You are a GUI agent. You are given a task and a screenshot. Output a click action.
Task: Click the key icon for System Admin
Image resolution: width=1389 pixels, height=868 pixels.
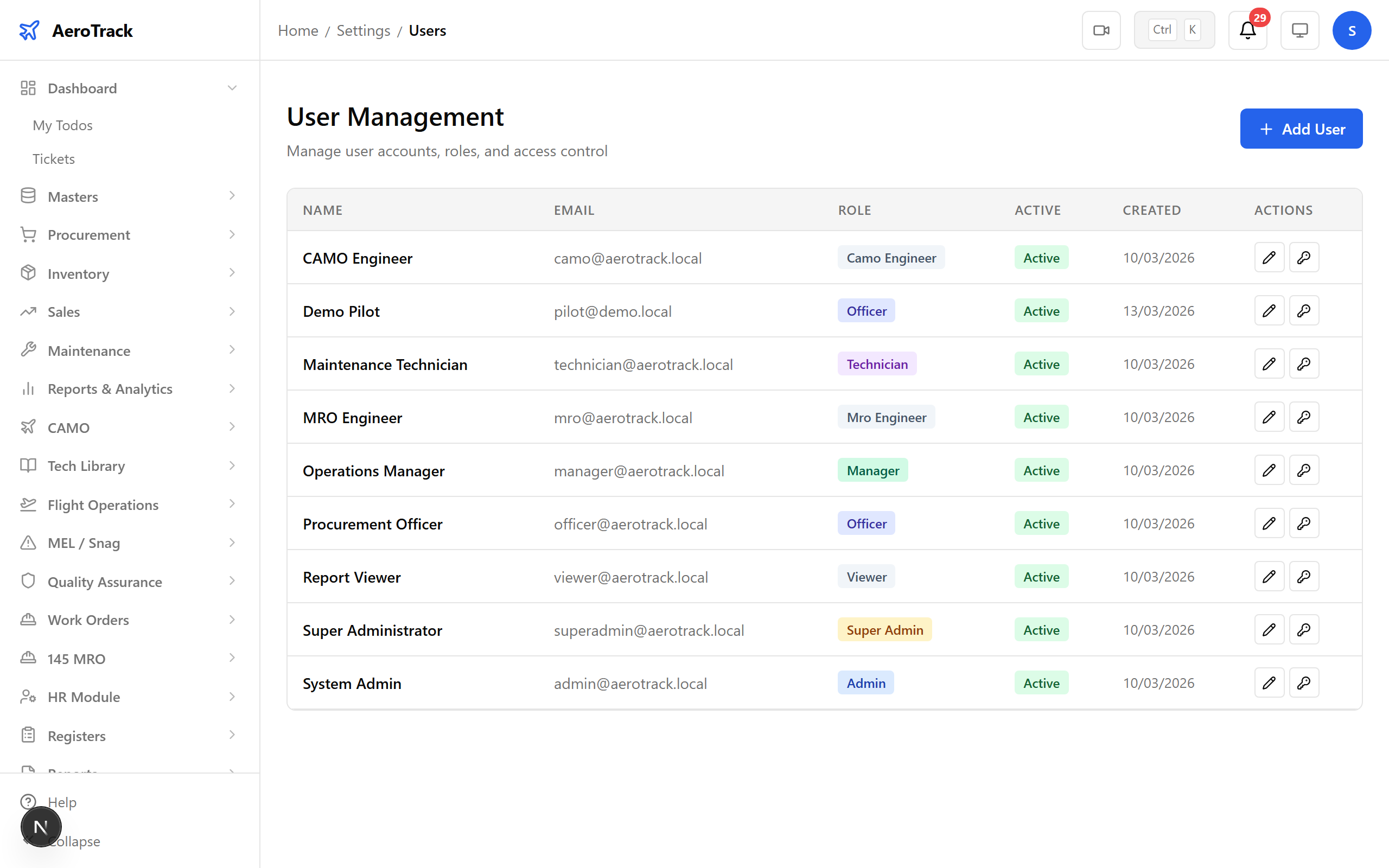coord(1304,682)
